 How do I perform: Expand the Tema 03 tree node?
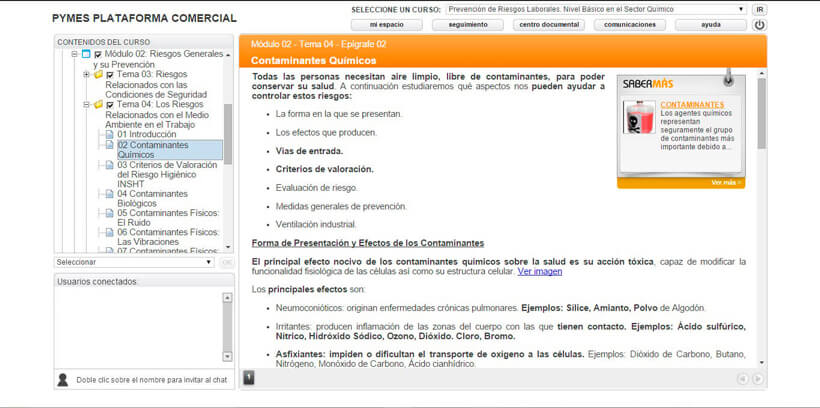click(87, 75)
